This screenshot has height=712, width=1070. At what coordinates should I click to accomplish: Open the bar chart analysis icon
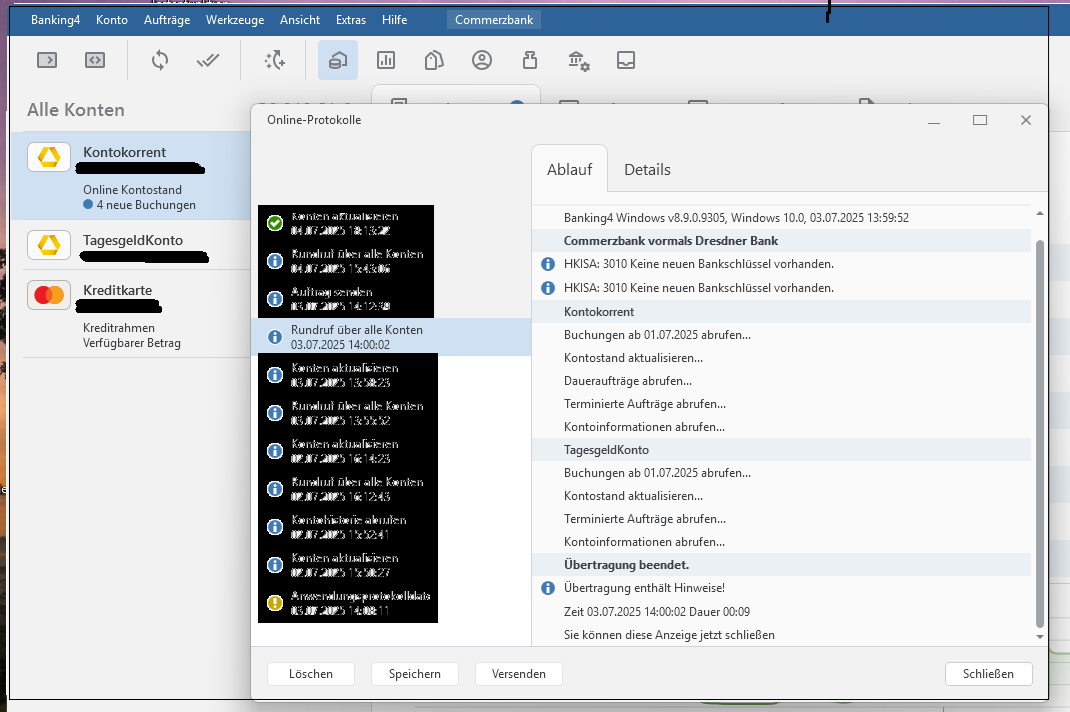(386, 60)
